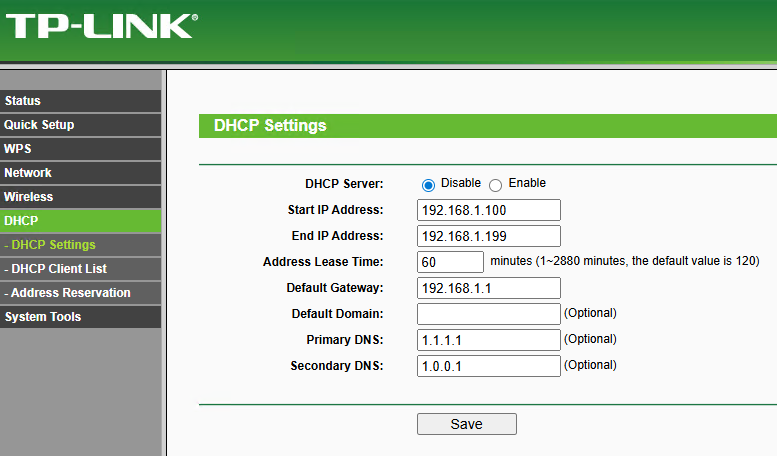
Task: Click the End IP Address field
Action: click(489, 236)
